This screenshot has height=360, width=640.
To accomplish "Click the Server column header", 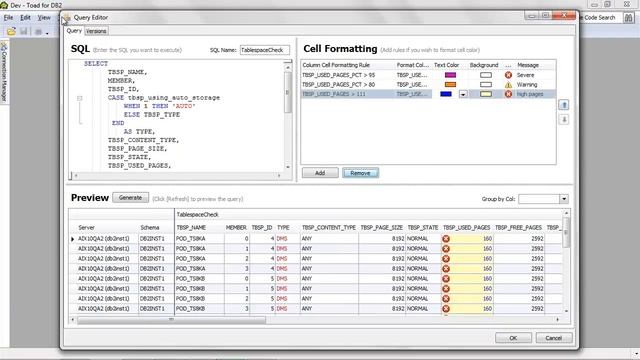I will 87,227.
